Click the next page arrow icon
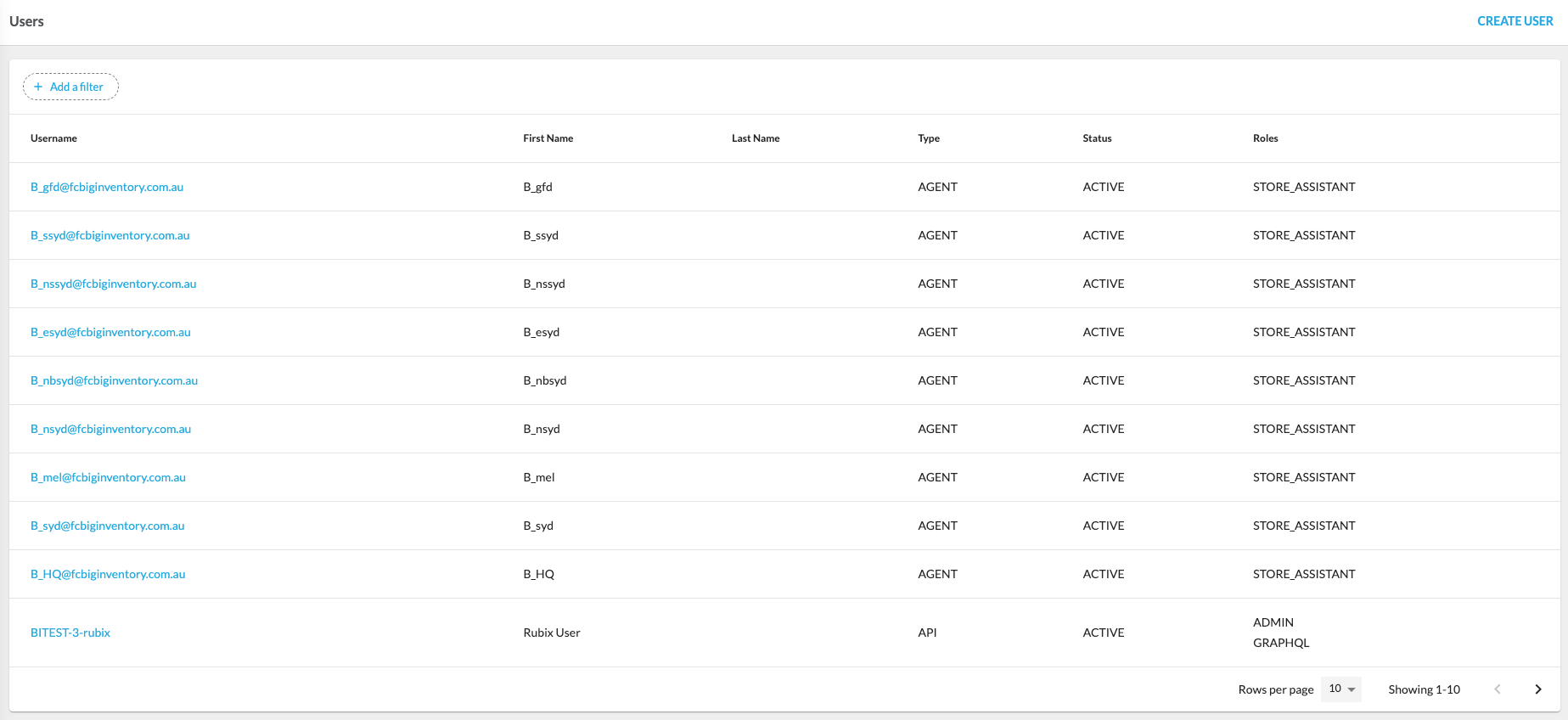 [x=1537, y=689]
